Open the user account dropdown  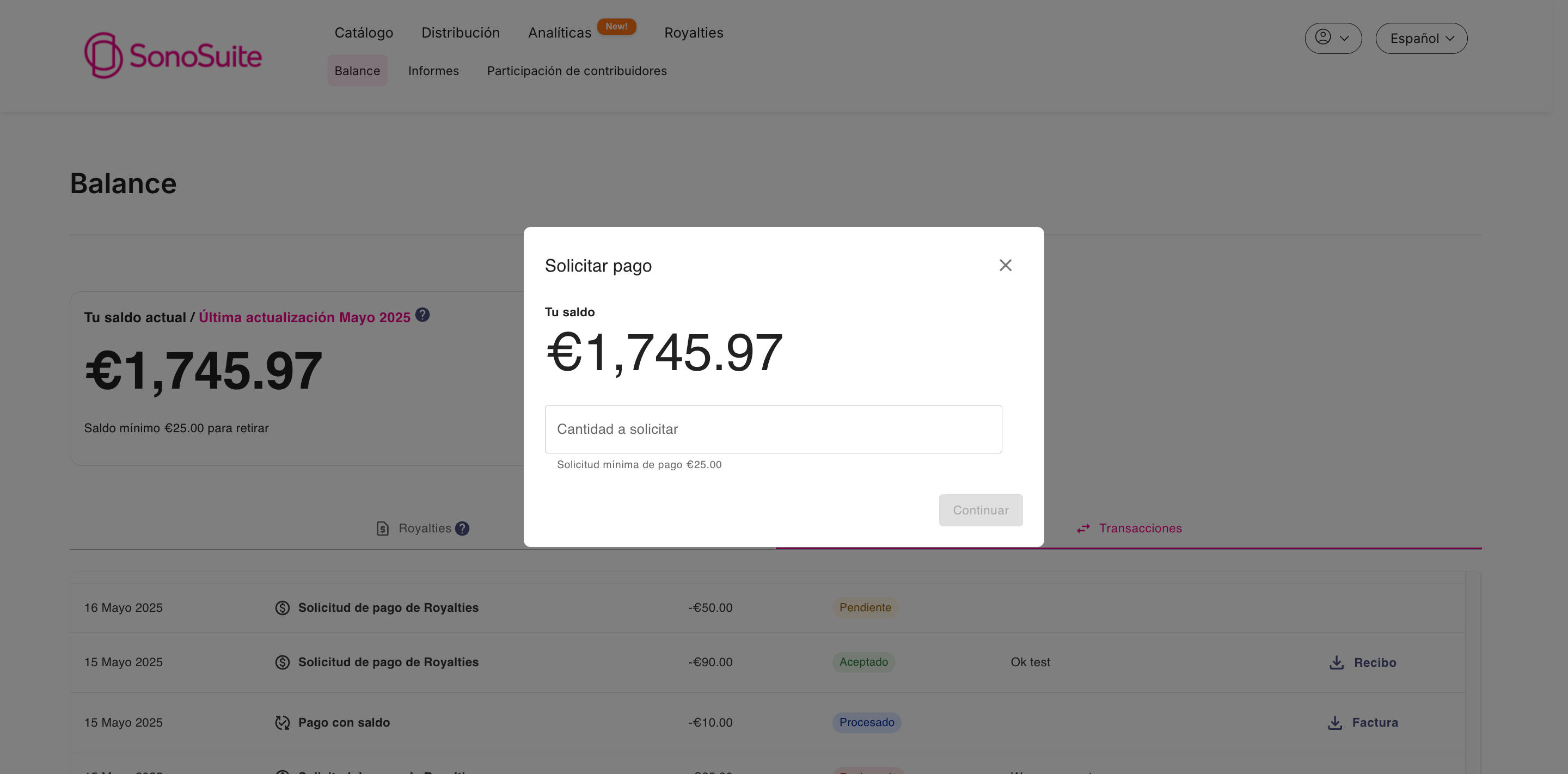(x=1333, y=38)
